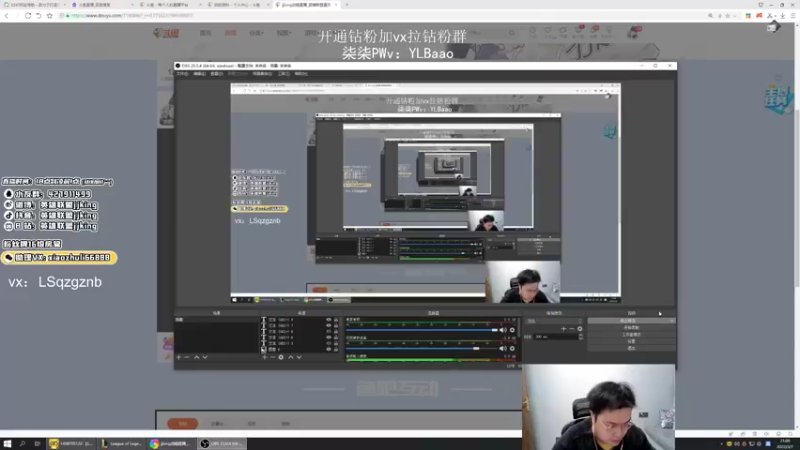Open a new browser tab
The height and width of the screenshot is (450, 800).
(347, 5)
